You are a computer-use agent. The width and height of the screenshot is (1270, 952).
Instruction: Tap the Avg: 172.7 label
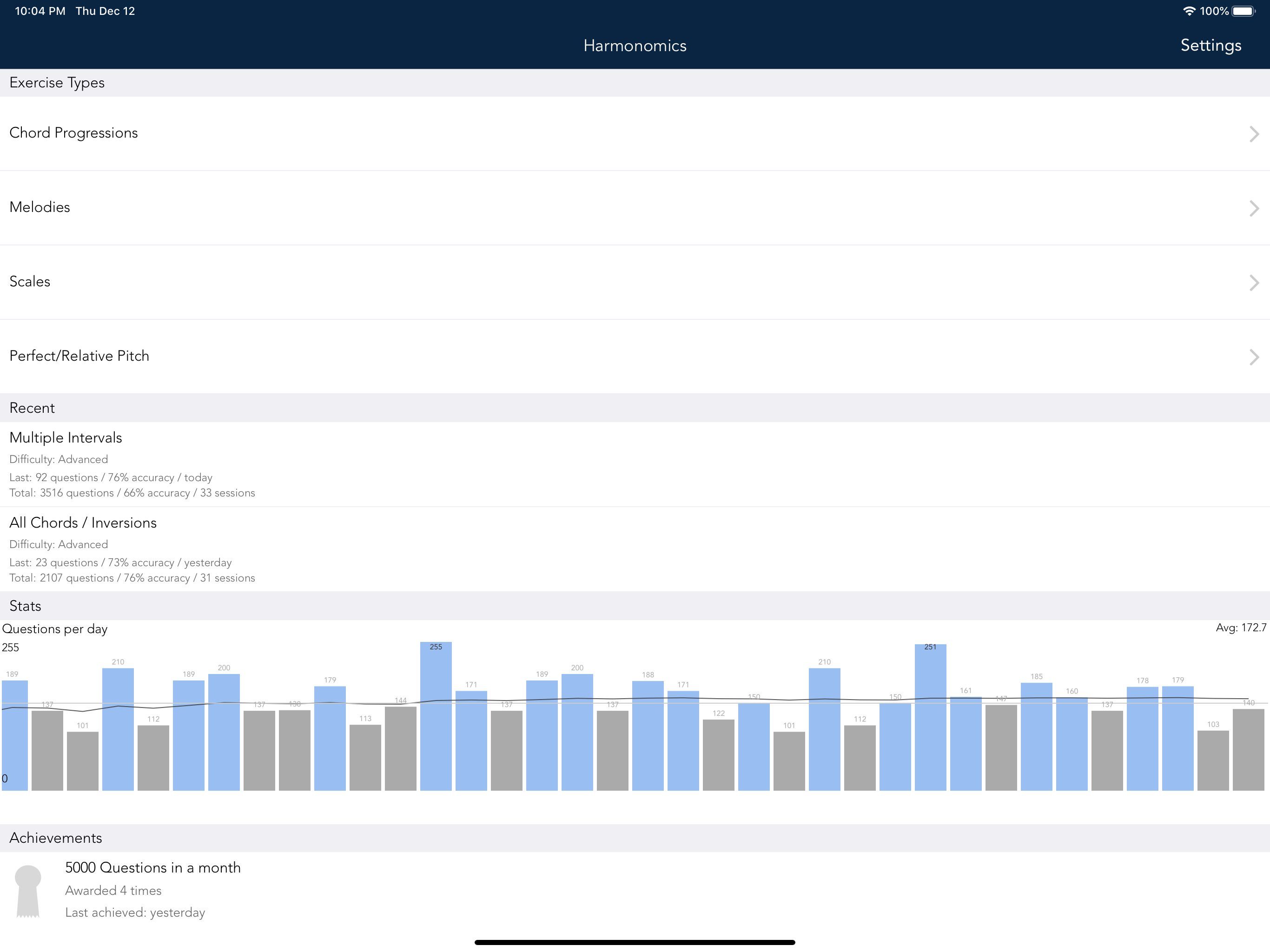point(1241,628)
